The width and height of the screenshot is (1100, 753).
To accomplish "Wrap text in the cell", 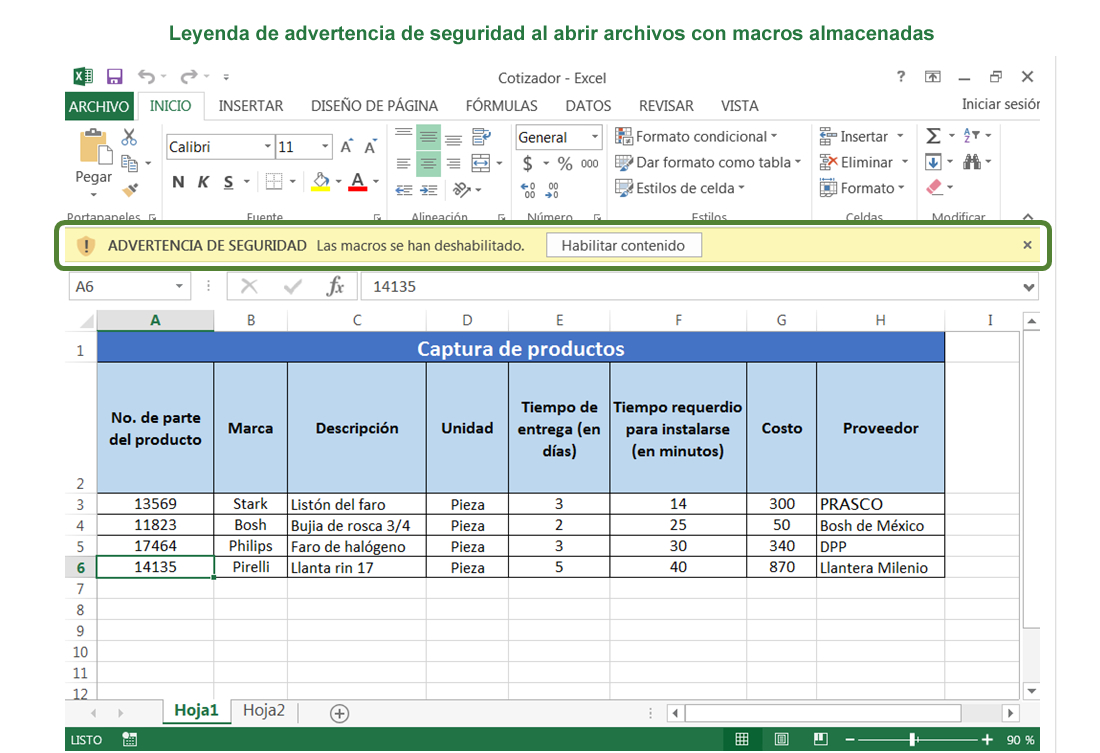I will click(481, 137).
